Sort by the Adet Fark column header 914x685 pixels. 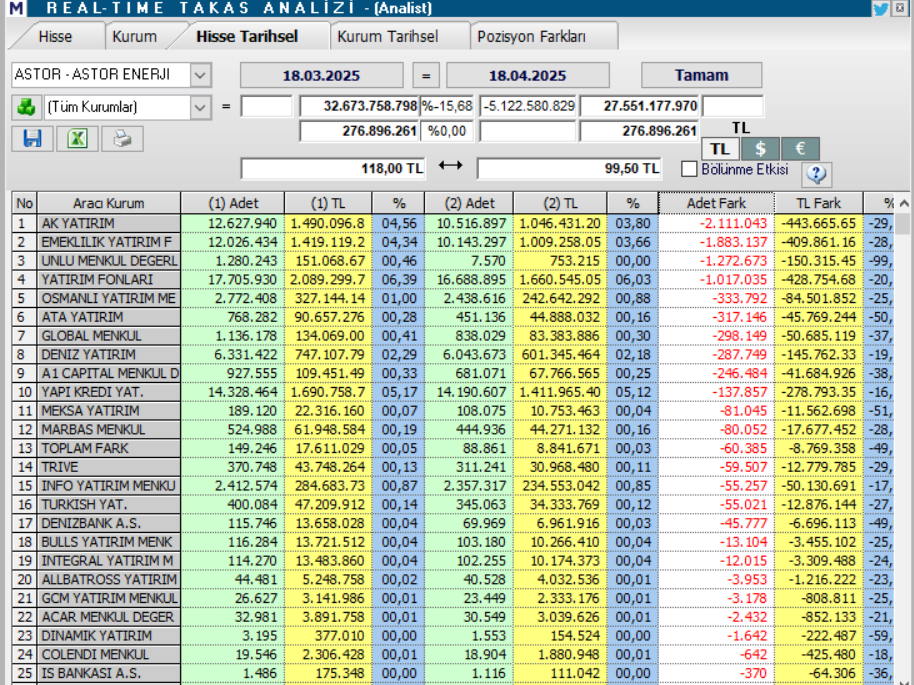click(x=716, y=202)
